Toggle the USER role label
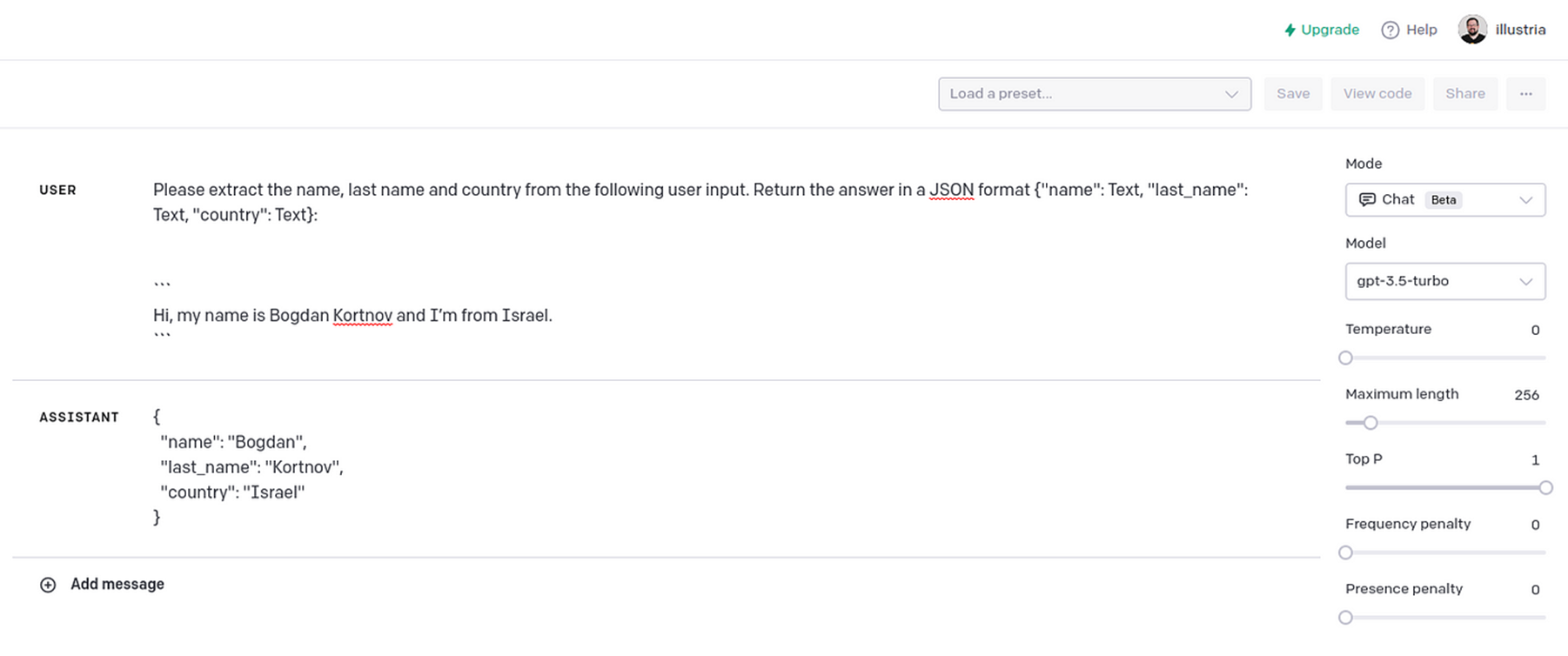 coord(57,191)
